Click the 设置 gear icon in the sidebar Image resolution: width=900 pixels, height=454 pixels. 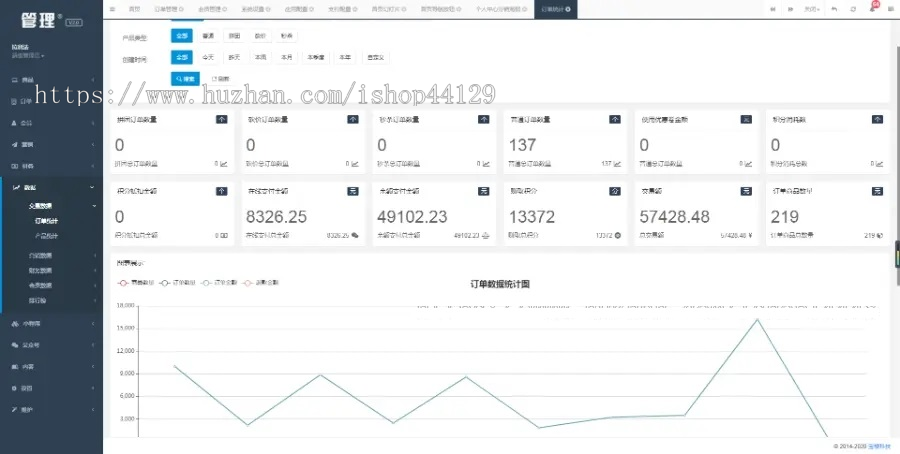[15, 388]
